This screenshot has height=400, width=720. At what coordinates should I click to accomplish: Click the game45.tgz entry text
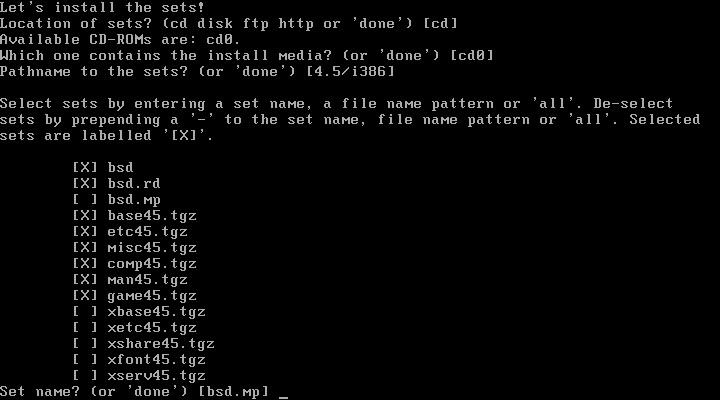tap(152, 296)
